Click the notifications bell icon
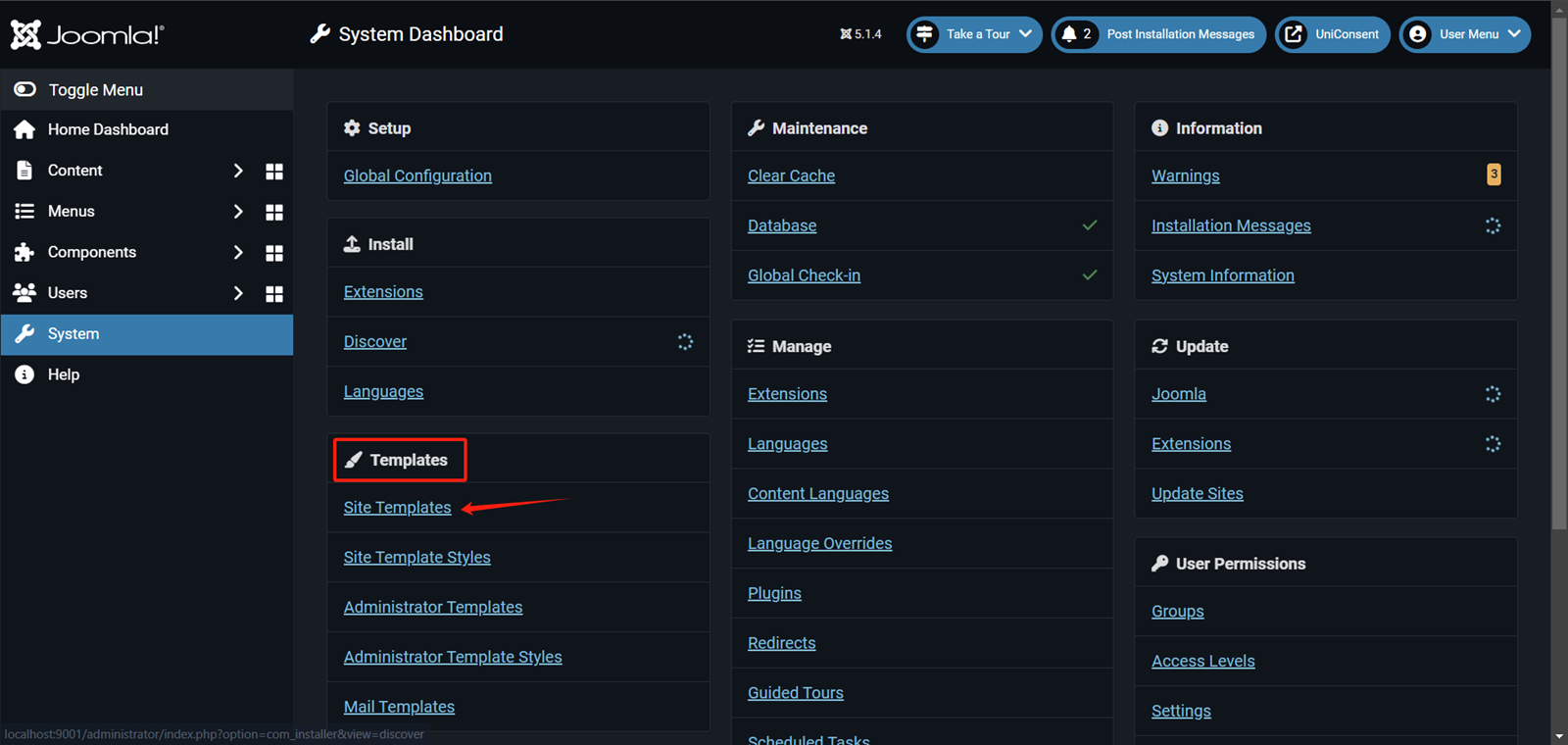This screenshot has height=745, width=1568. 1069,34
